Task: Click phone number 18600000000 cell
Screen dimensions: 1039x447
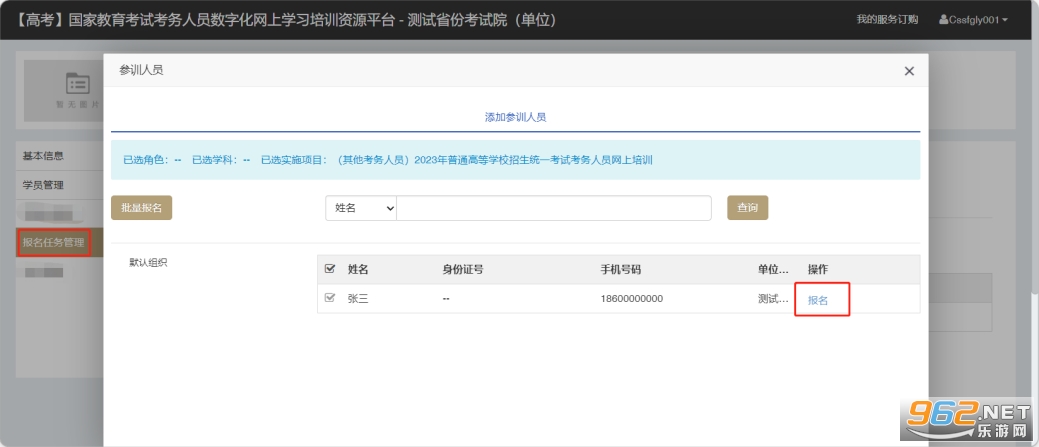Action: click(x=631, y=298)
